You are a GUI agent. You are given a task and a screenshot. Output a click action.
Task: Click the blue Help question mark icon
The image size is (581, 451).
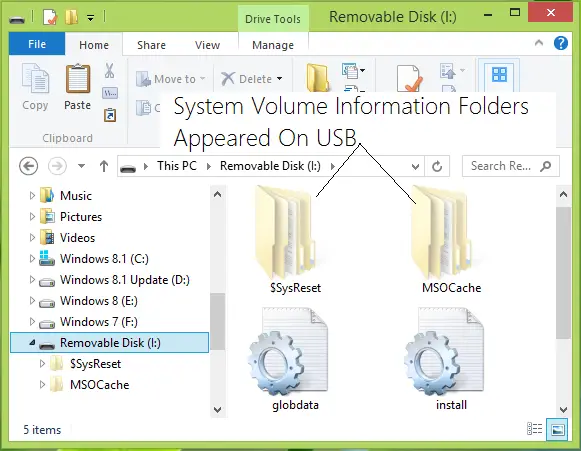pos(561,43)
